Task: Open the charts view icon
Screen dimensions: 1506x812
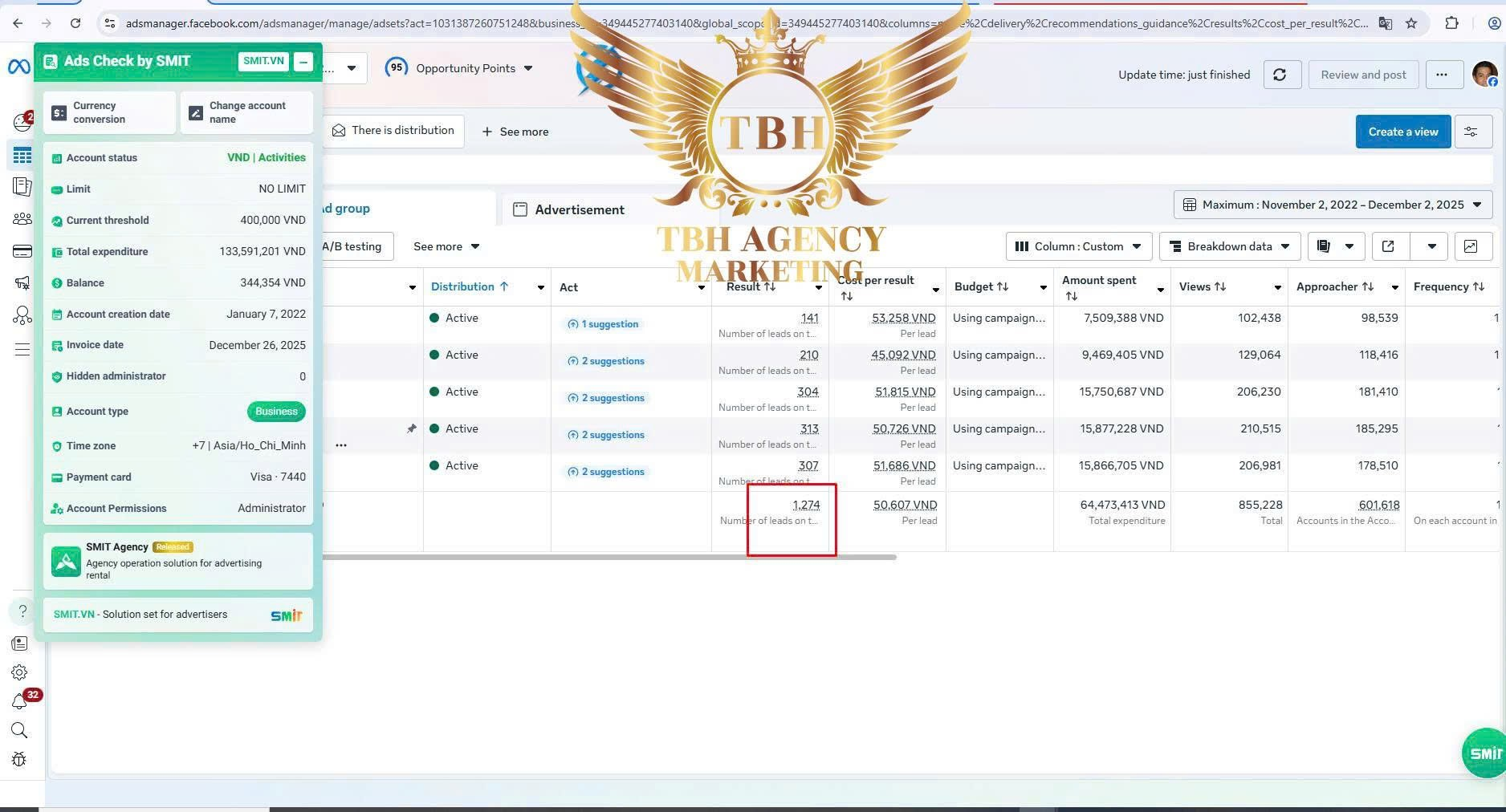Action: pos(1471,246)
